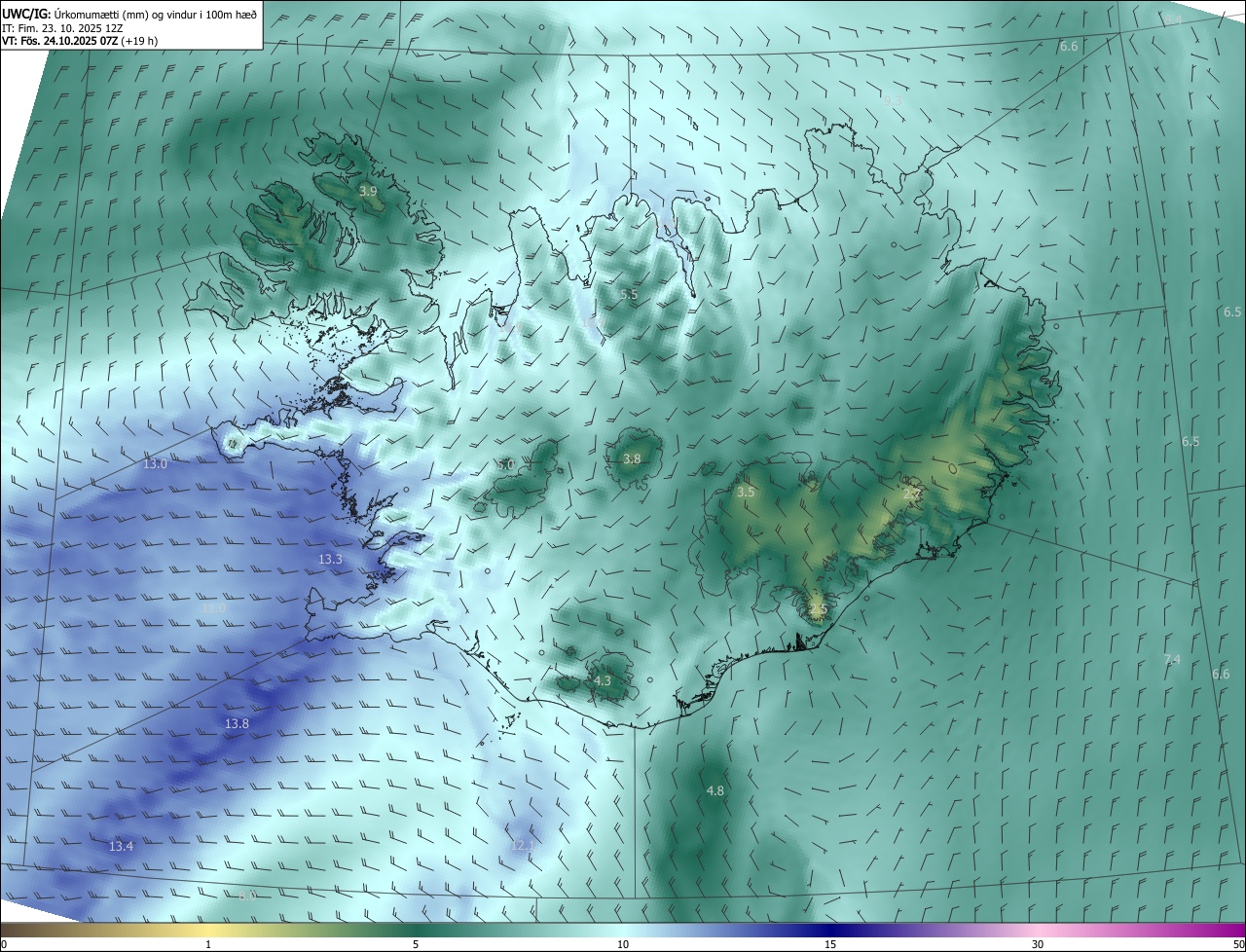
Task: Select the "IT: Fim. 23. 10. 2025 12Z" line
Action: (63, 28)
